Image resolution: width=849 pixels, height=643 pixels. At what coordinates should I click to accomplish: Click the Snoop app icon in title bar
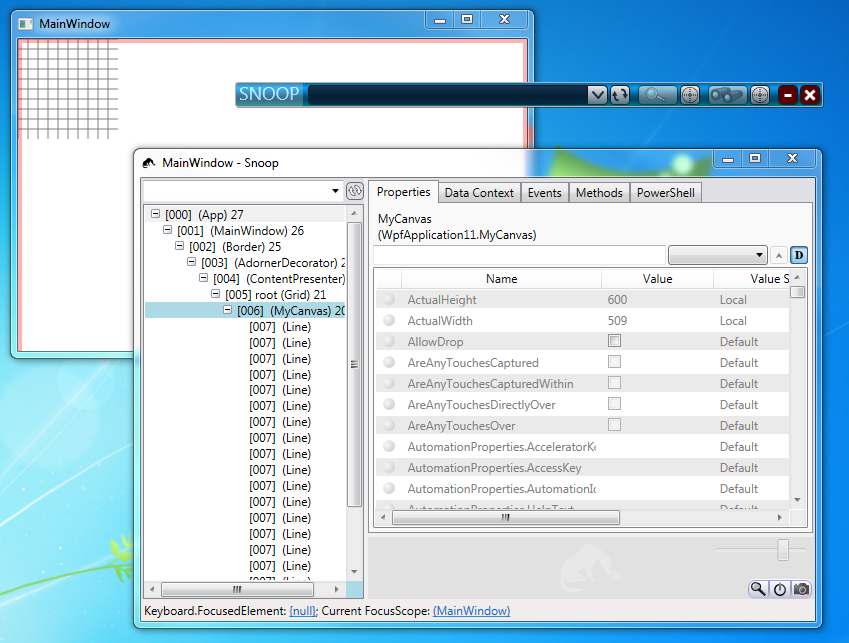click(x=149, y=162)
